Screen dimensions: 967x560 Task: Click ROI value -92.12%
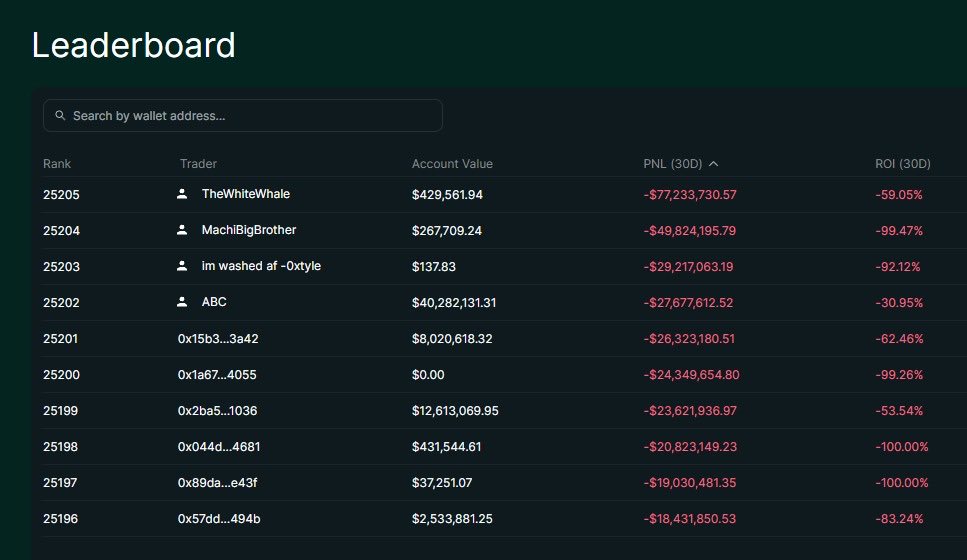pos(898,266)
